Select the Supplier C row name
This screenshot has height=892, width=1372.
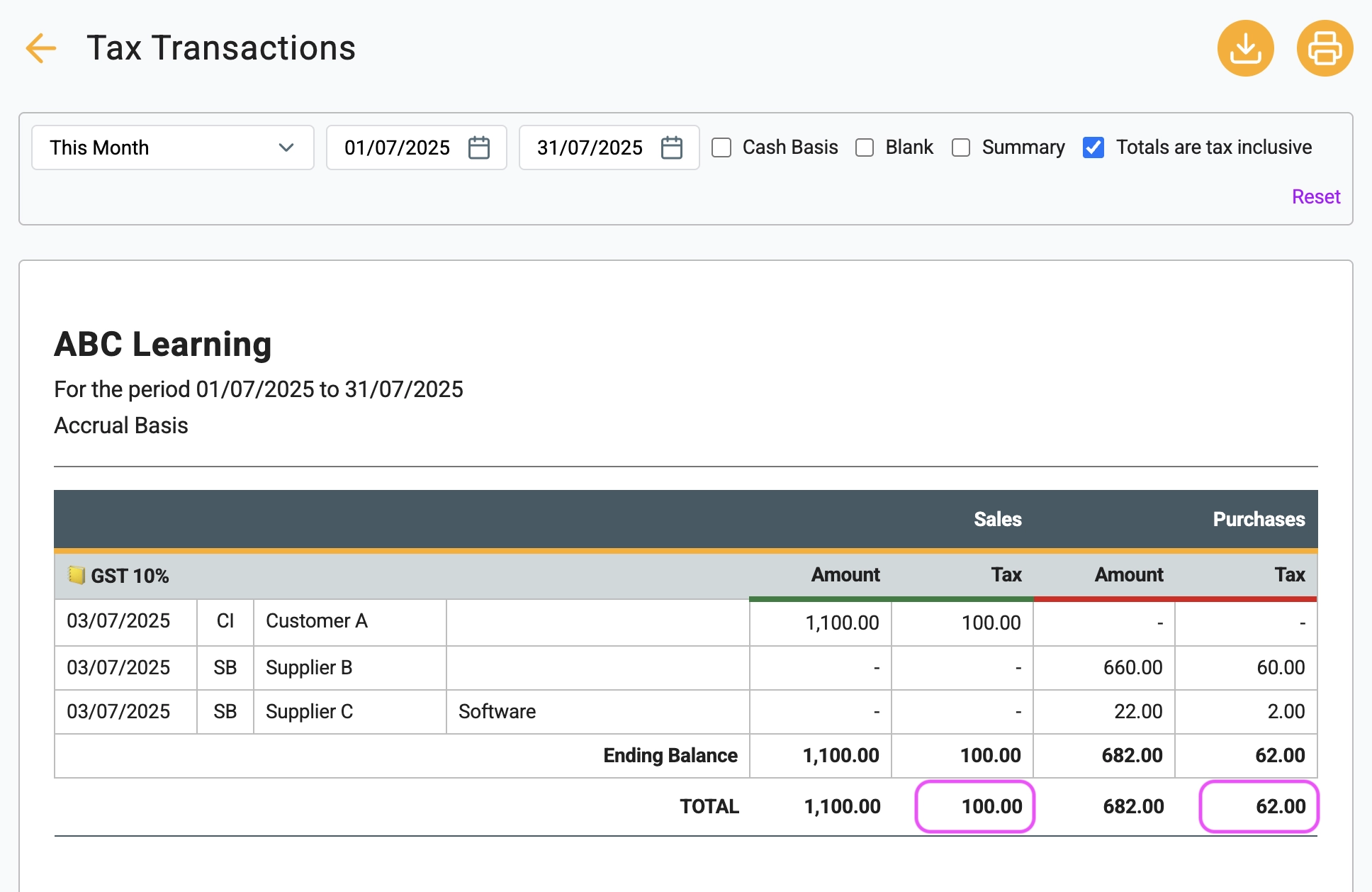pyautogui.click(x=309, y=712)
